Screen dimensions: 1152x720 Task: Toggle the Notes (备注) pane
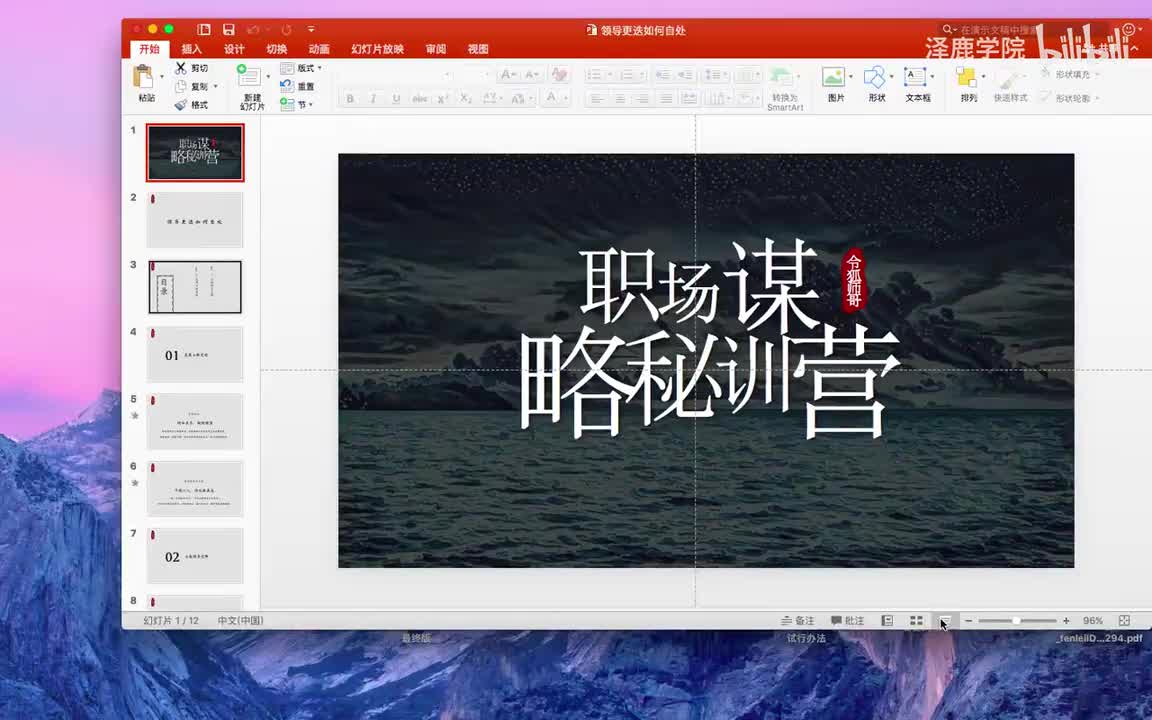798,621
